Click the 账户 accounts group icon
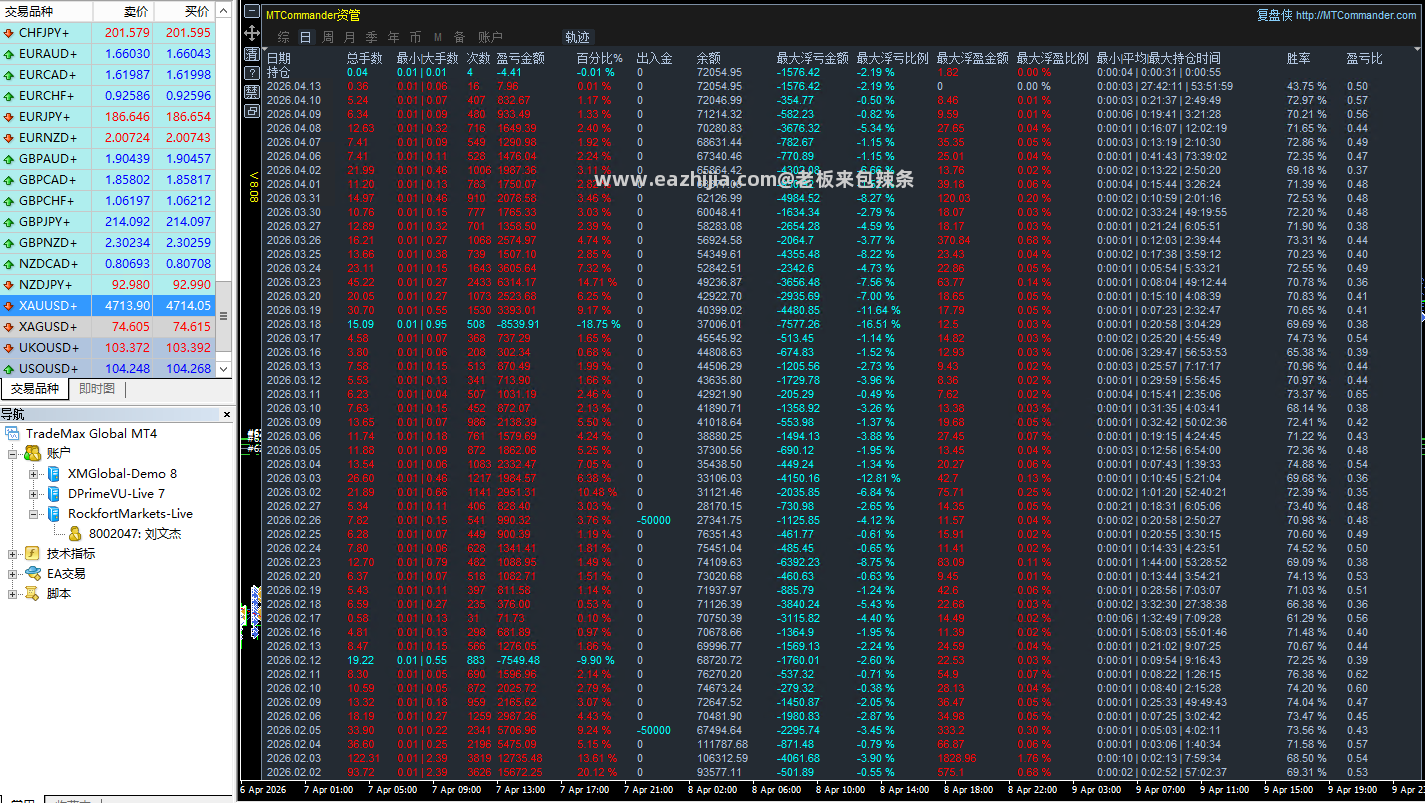This screenshot has height=803, width=1425. click(x=33, y=454)
